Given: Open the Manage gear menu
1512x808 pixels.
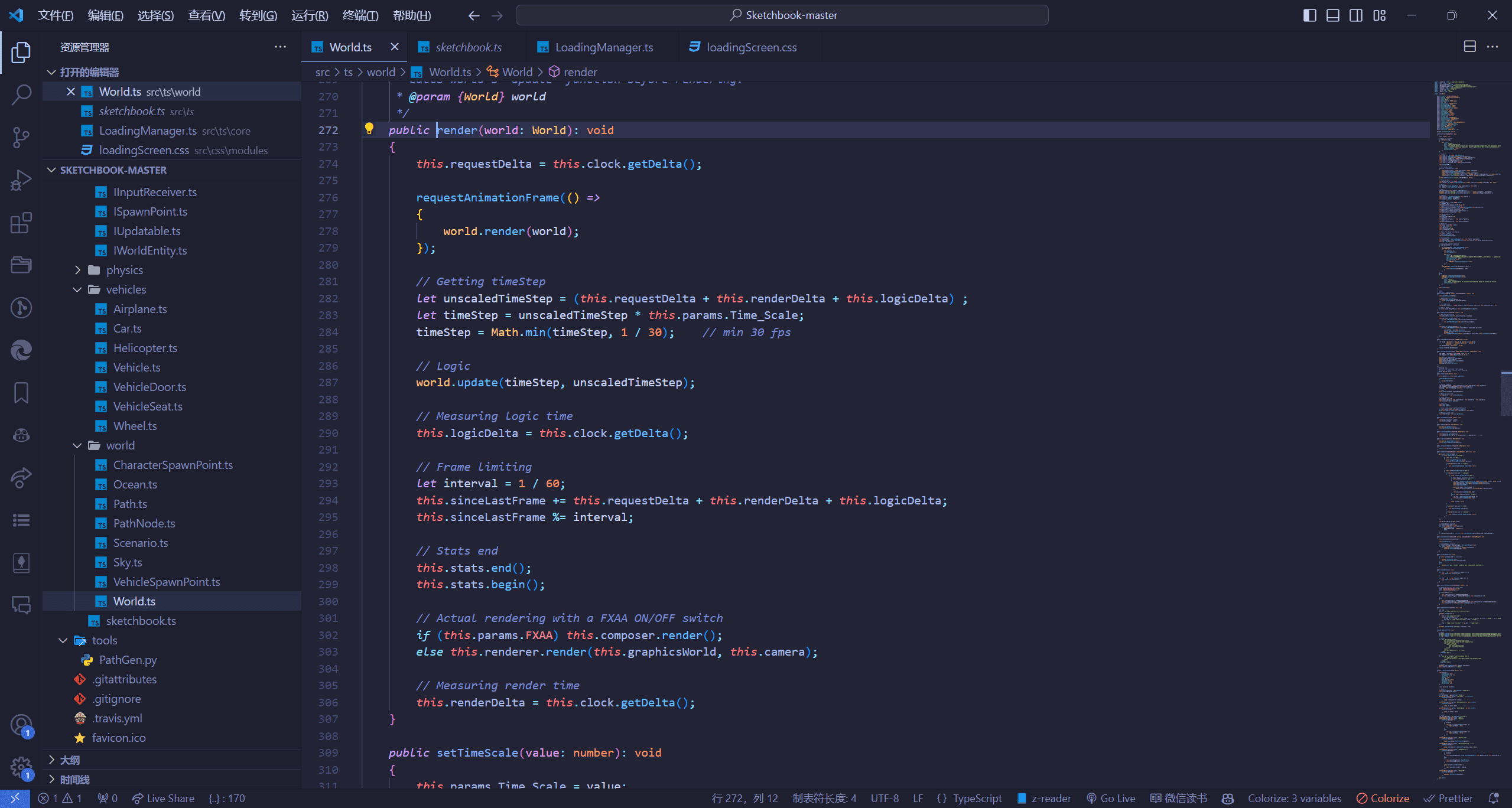Looking at the screenshot, I should 21,768.
